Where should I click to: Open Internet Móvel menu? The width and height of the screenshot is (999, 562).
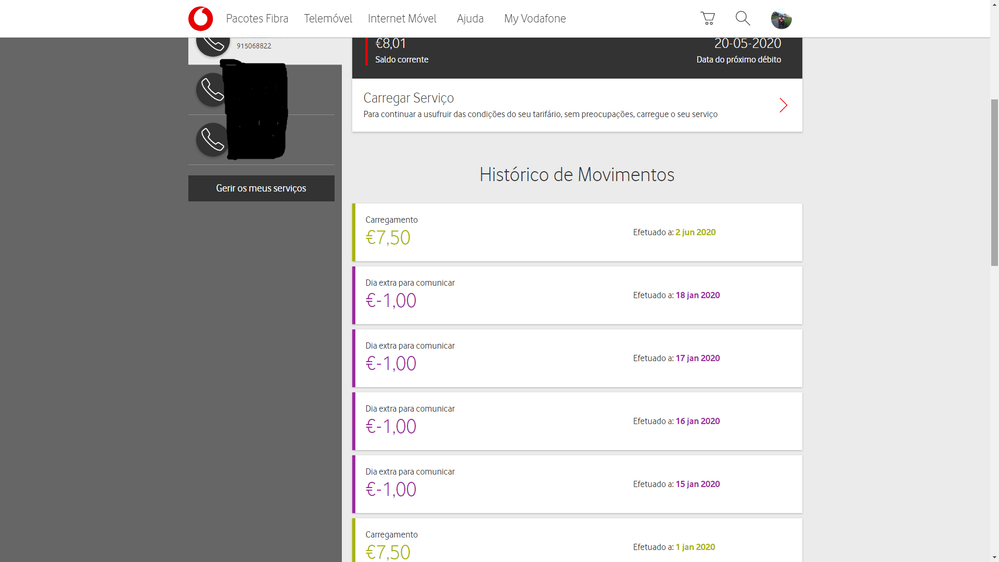pos(402,19)
